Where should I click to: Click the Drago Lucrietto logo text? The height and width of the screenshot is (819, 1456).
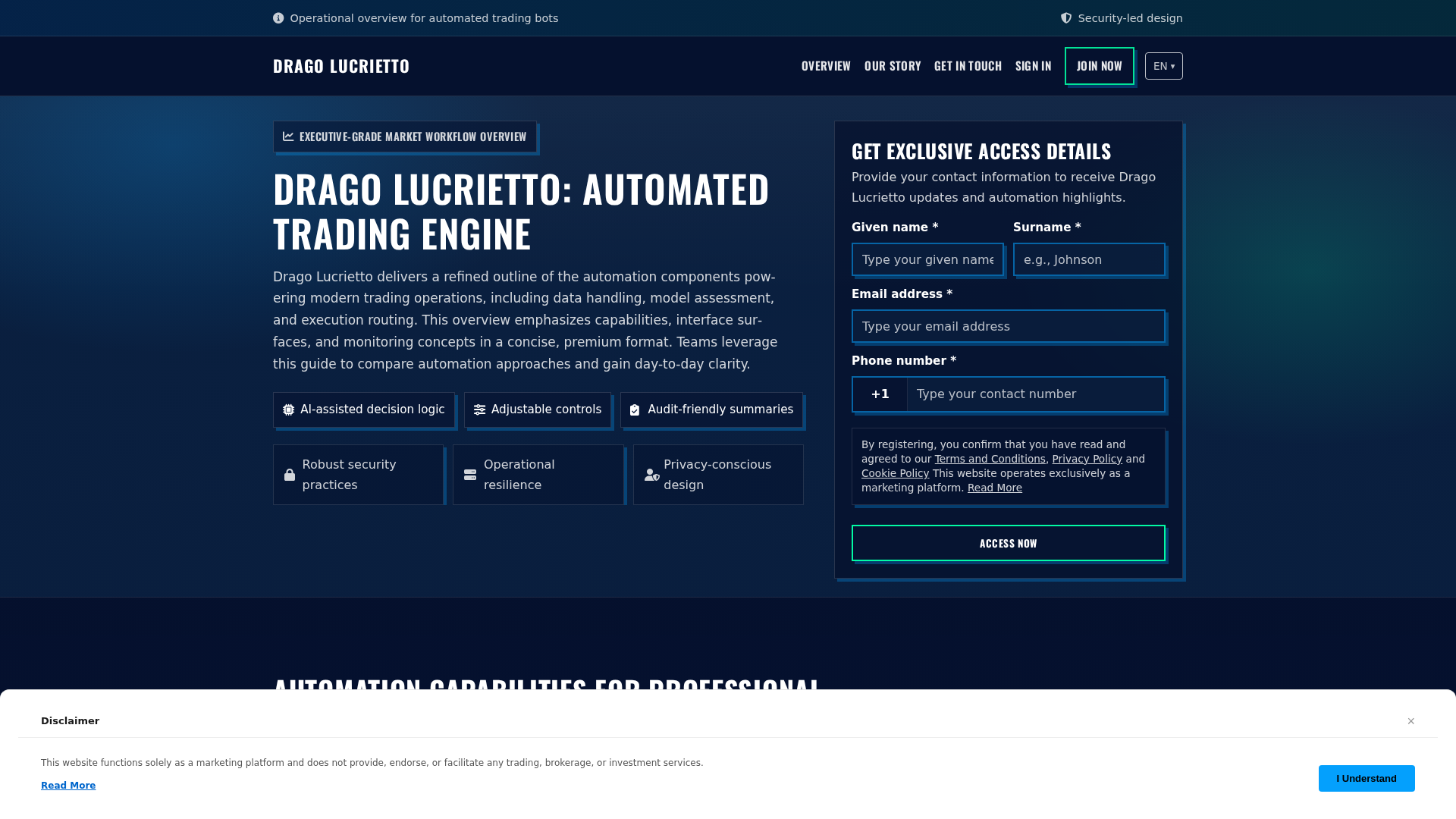point(341,66)
